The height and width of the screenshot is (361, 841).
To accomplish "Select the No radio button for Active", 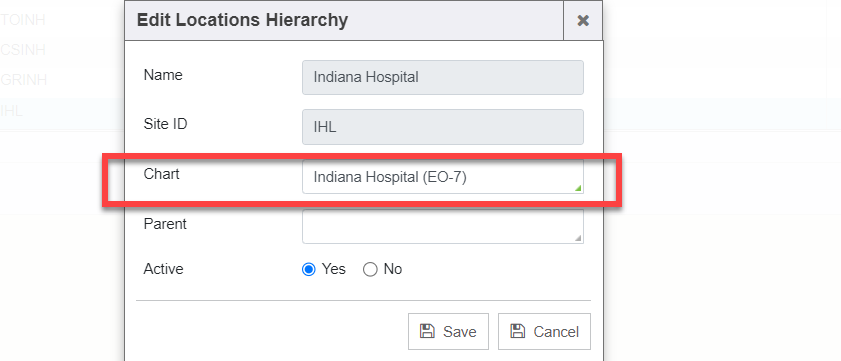I will tap(370, 269).
